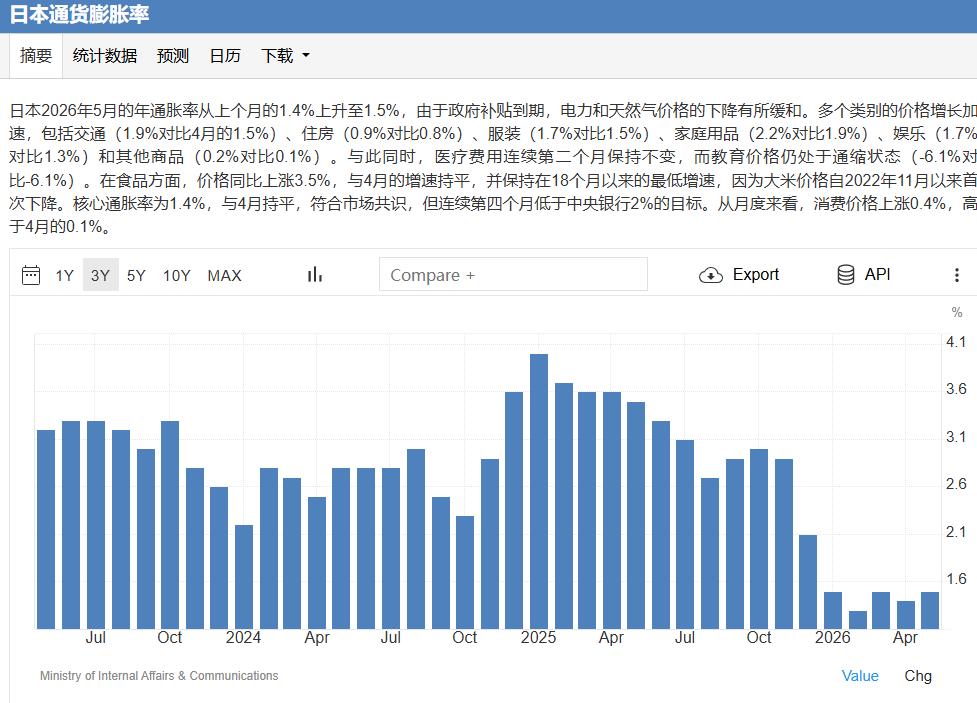Viewport: 977px width, 703px height.
Task: Click the 日本通货膨胀率 page title
Action: click(x=79, y=14)
